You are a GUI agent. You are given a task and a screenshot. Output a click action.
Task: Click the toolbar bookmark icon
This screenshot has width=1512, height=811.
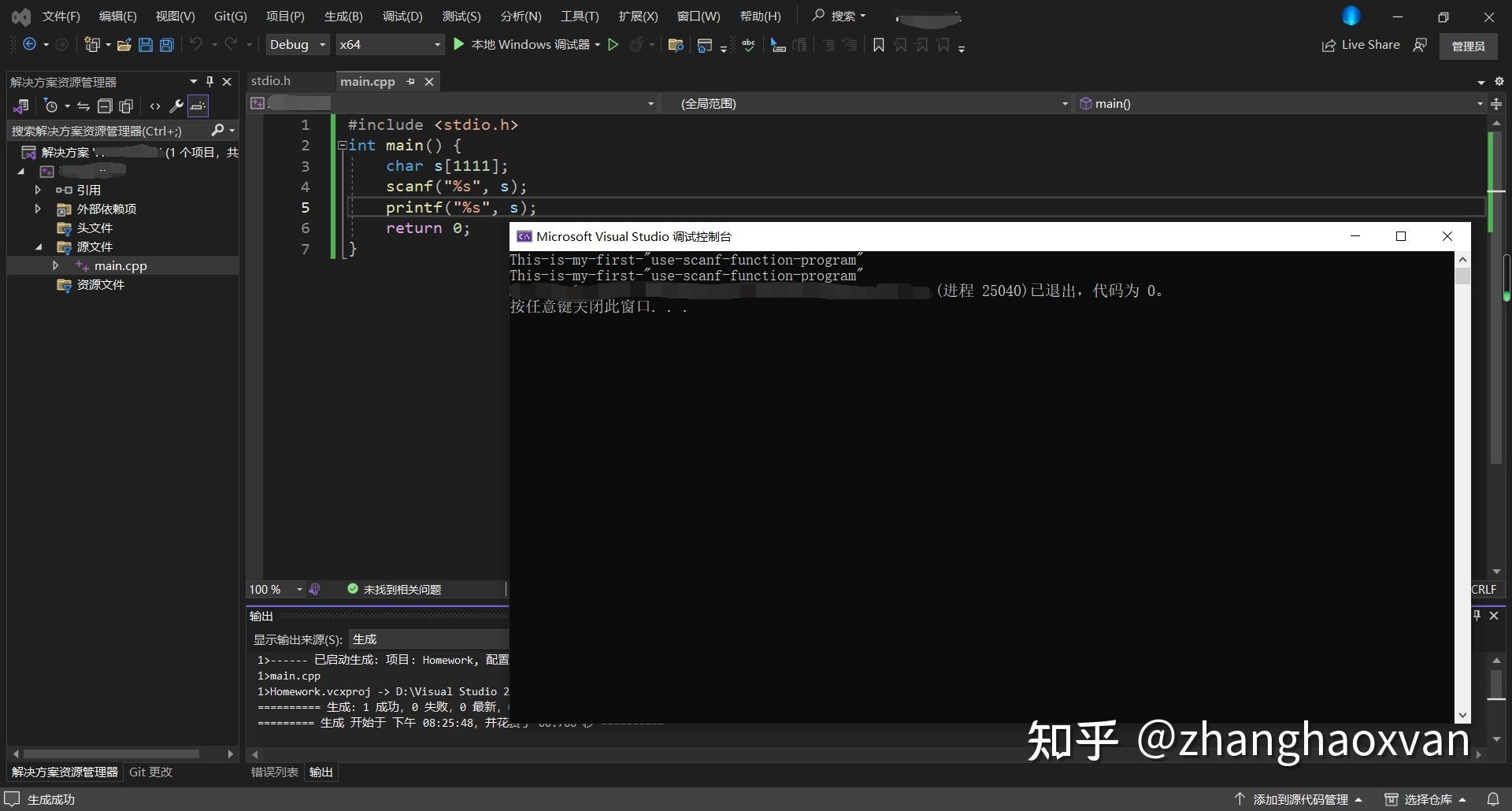pos(880,46)
